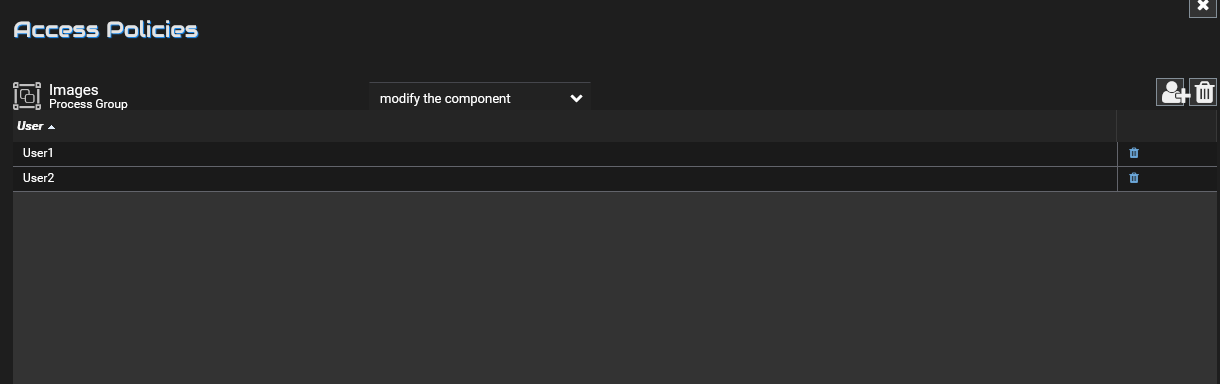Click the Process Group type label

[x=88, y=104]
